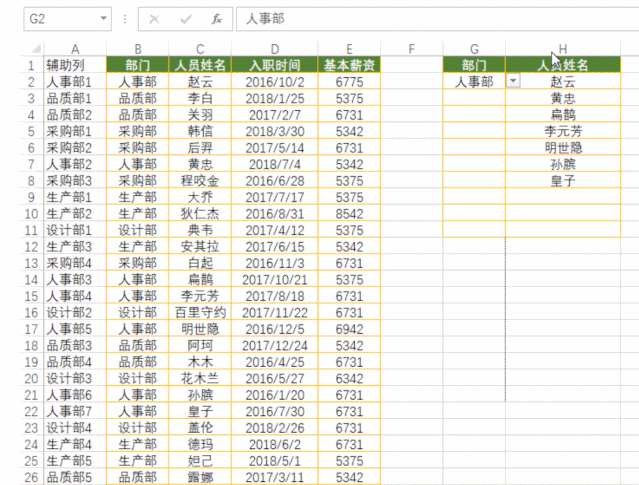This screenshot has width=639, height=485.
Task: Click the 人员姓名 header in column C
Action: click(x=200, y=65)
